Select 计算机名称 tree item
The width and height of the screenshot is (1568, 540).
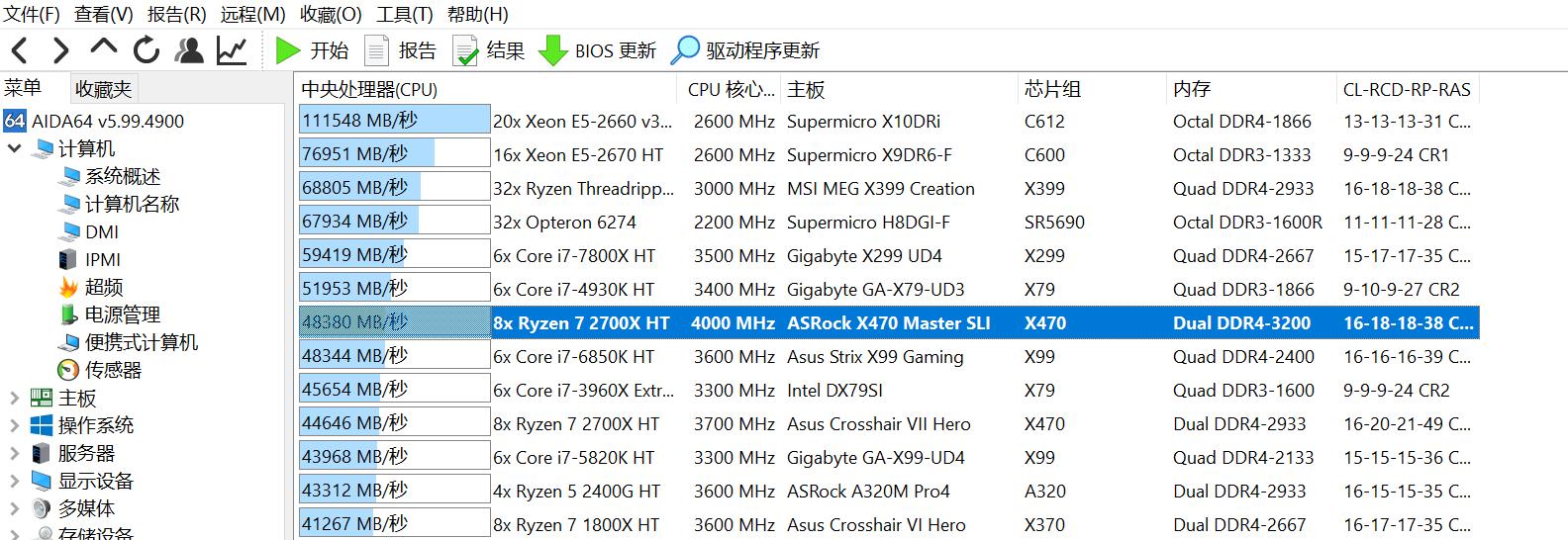[x=132, y=204]
